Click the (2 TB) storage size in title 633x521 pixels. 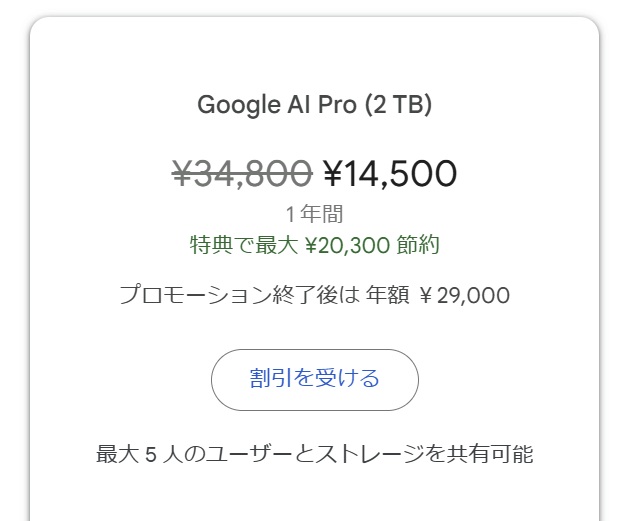pyautogui.click(x=398, y=105)
